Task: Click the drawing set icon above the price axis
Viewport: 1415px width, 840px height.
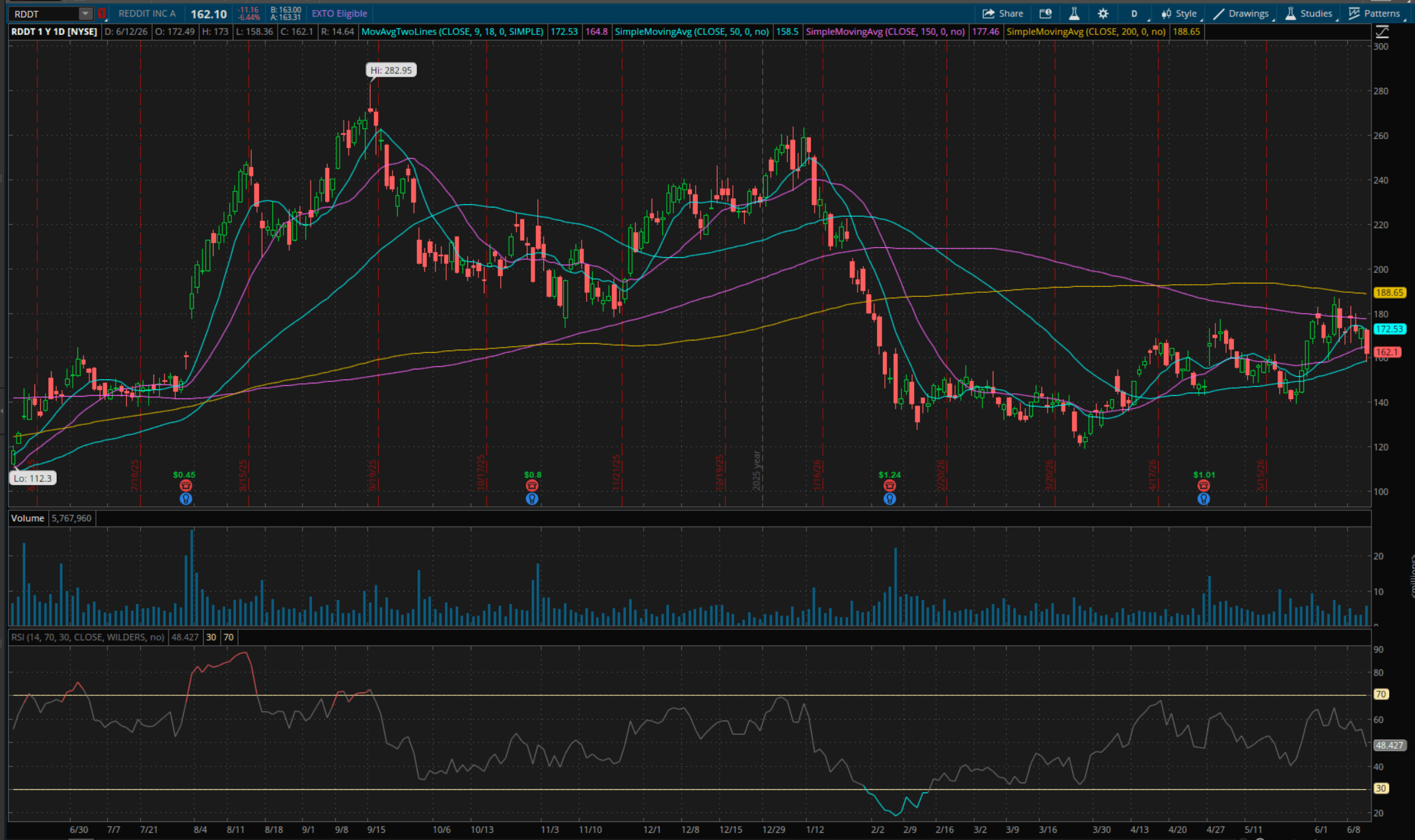Action: (1382, 32)
